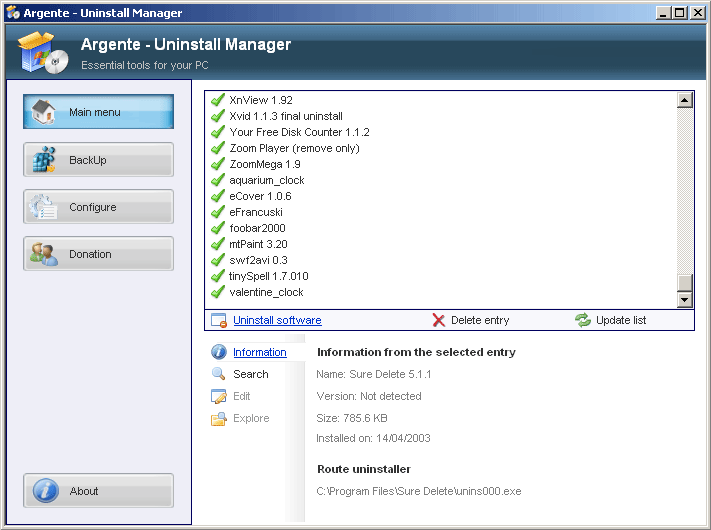Select Your Free Disk Counter 1.1.2
The image size is (711, 530).
(299, 132)
